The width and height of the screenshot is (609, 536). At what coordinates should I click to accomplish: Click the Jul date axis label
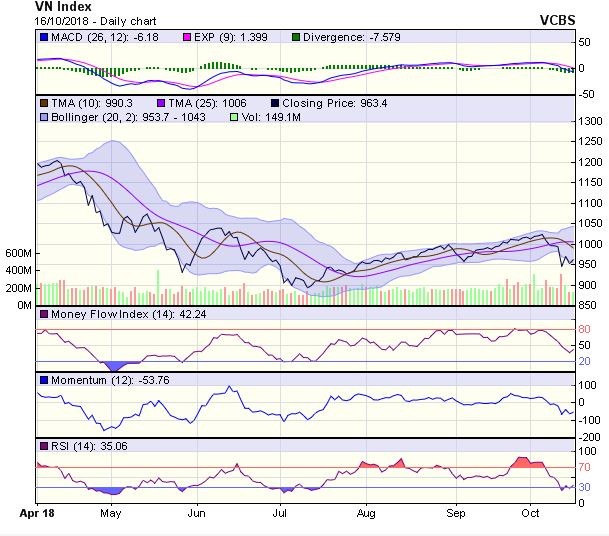(280, 513)
